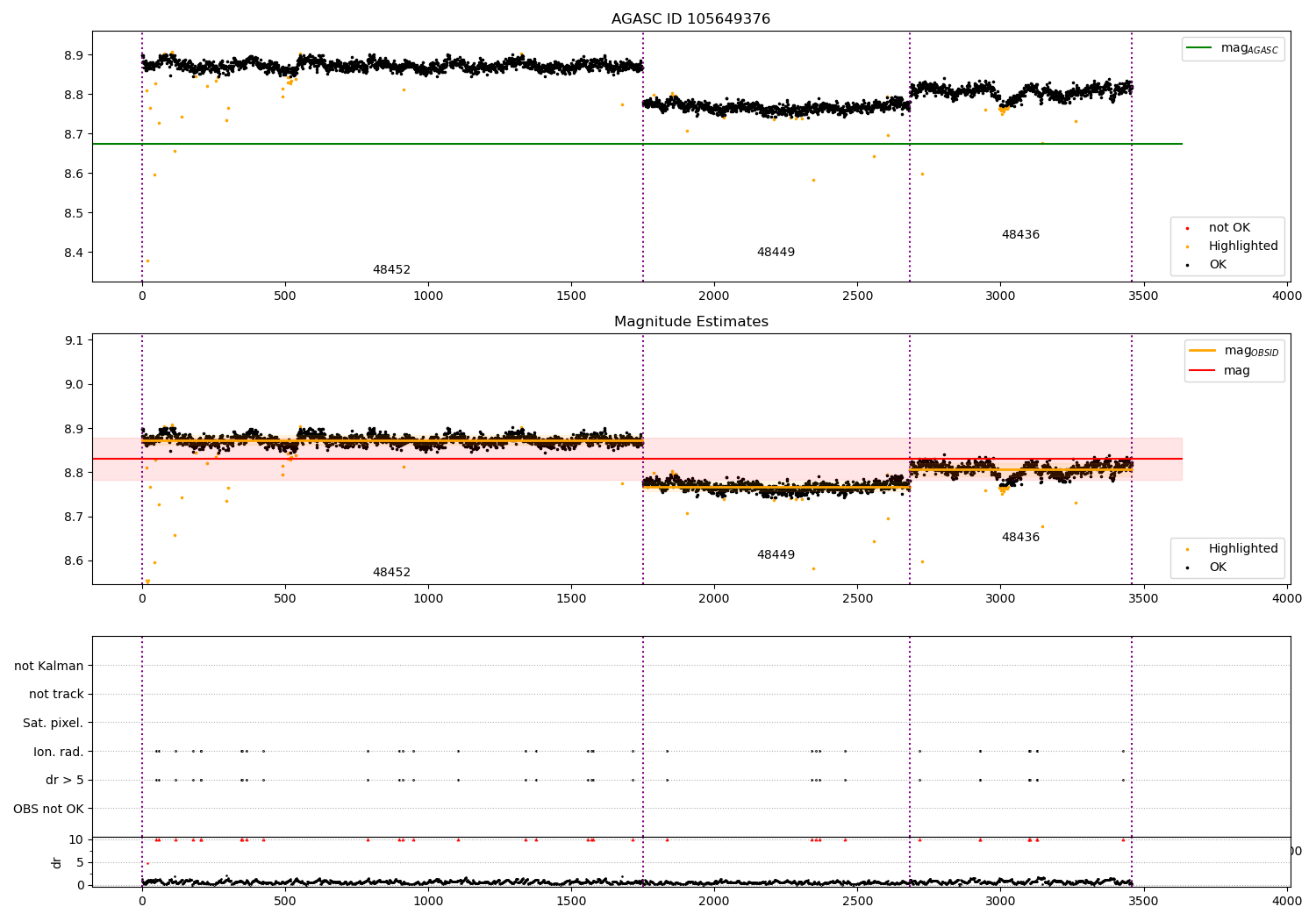This screenshot has height=921, width=1316.
Task: Click 'Highlighted' legend entry in top plot
Action: pyautogui.click(x=1233, y=246)
